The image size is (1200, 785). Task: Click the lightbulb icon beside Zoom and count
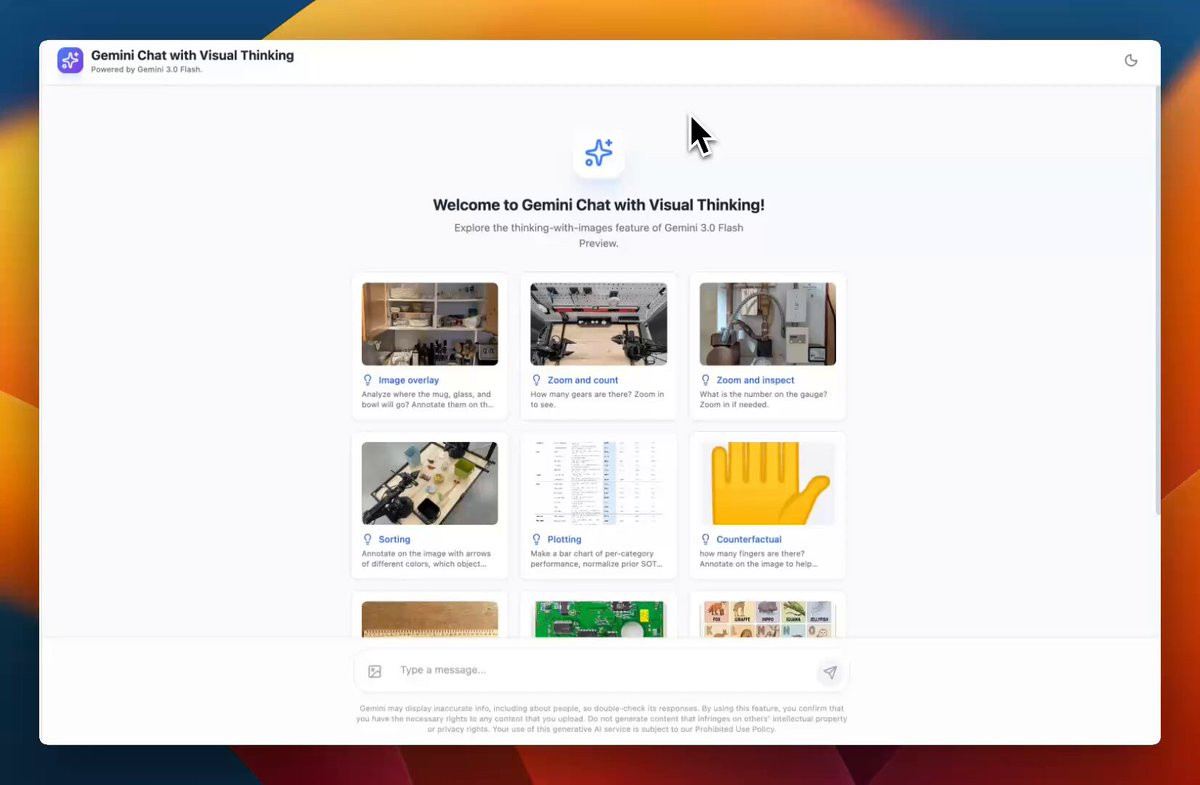pos(536,380)
